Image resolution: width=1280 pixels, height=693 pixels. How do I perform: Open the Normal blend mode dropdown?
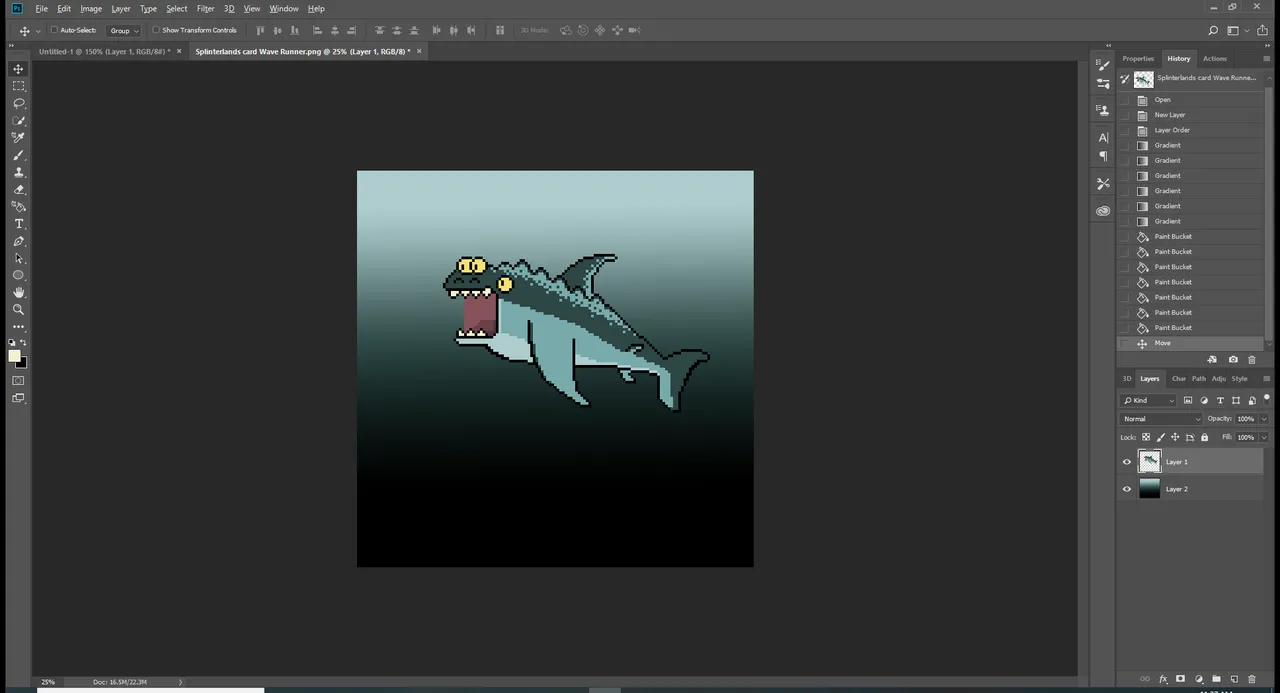tap(1161, 419)
